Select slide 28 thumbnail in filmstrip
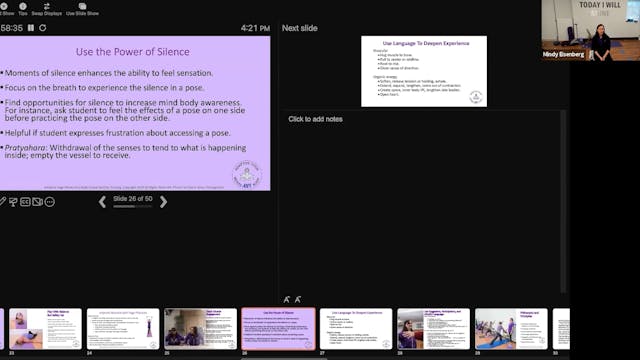The image size is (640, 360). (433, 329)
